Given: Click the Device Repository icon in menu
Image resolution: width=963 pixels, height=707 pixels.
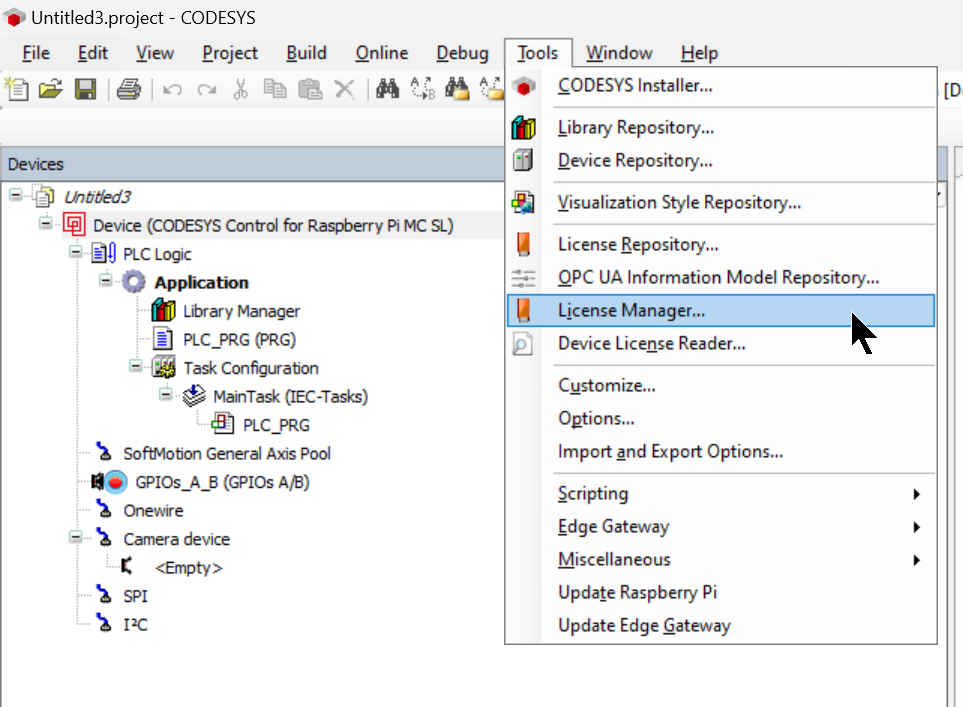Looking at the screenshot, I should pos(523,160).
